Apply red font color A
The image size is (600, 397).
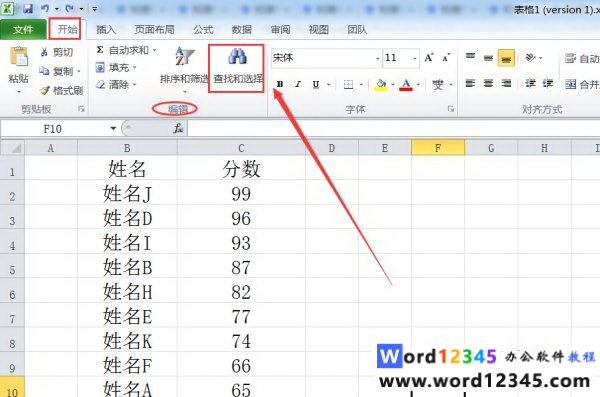pyautogui.click(x=406, y=85)
